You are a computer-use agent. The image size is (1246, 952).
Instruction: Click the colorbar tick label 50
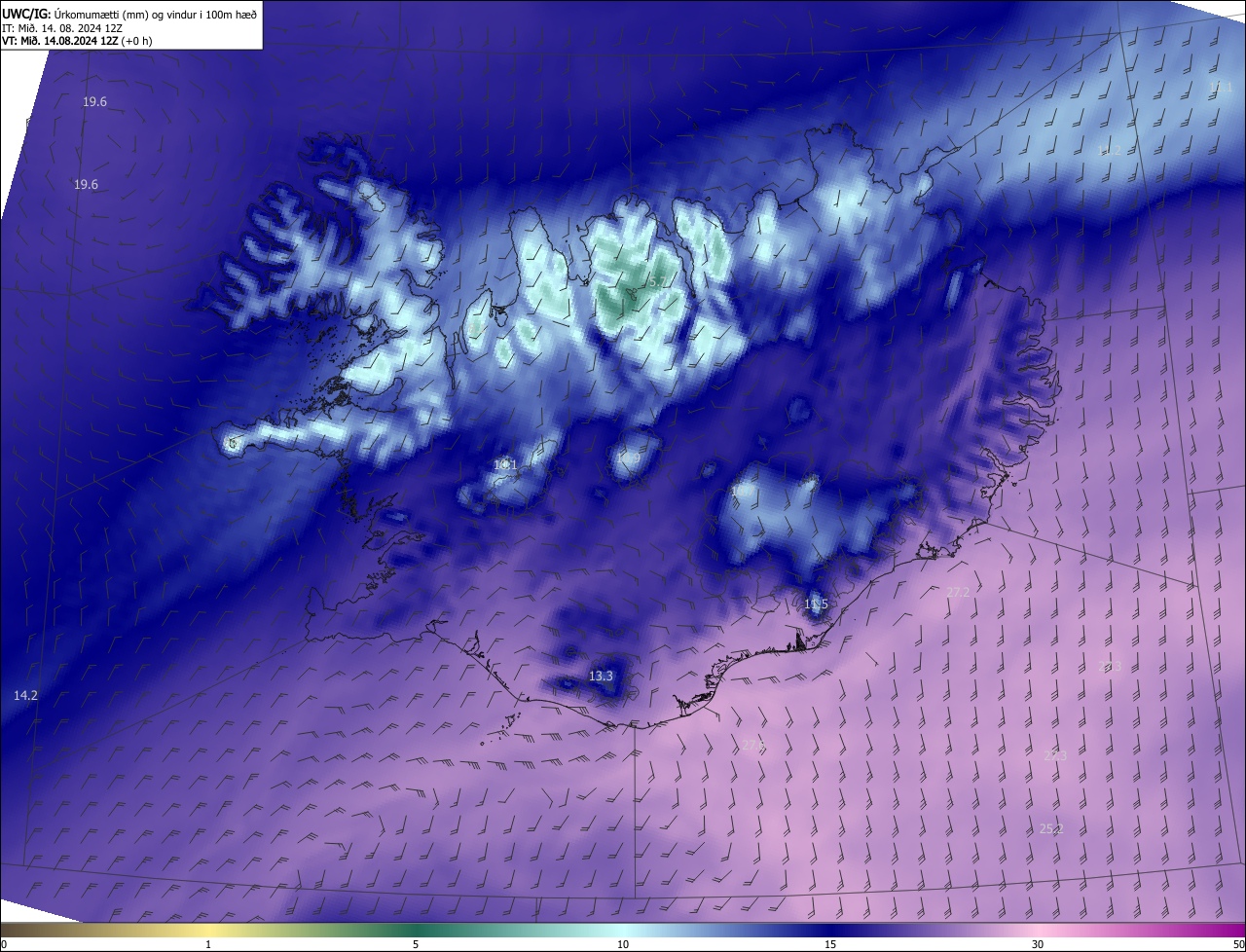tap(1238, 944)
